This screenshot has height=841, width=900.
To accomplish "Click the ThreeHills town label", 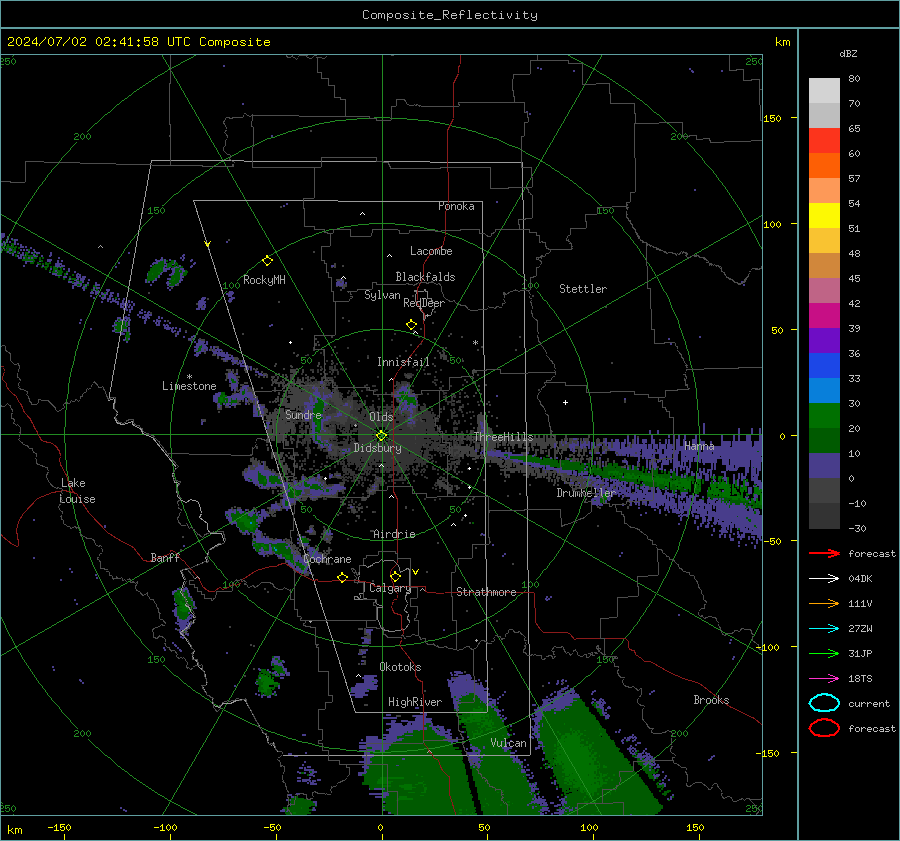I will click(x=503, y=437).
